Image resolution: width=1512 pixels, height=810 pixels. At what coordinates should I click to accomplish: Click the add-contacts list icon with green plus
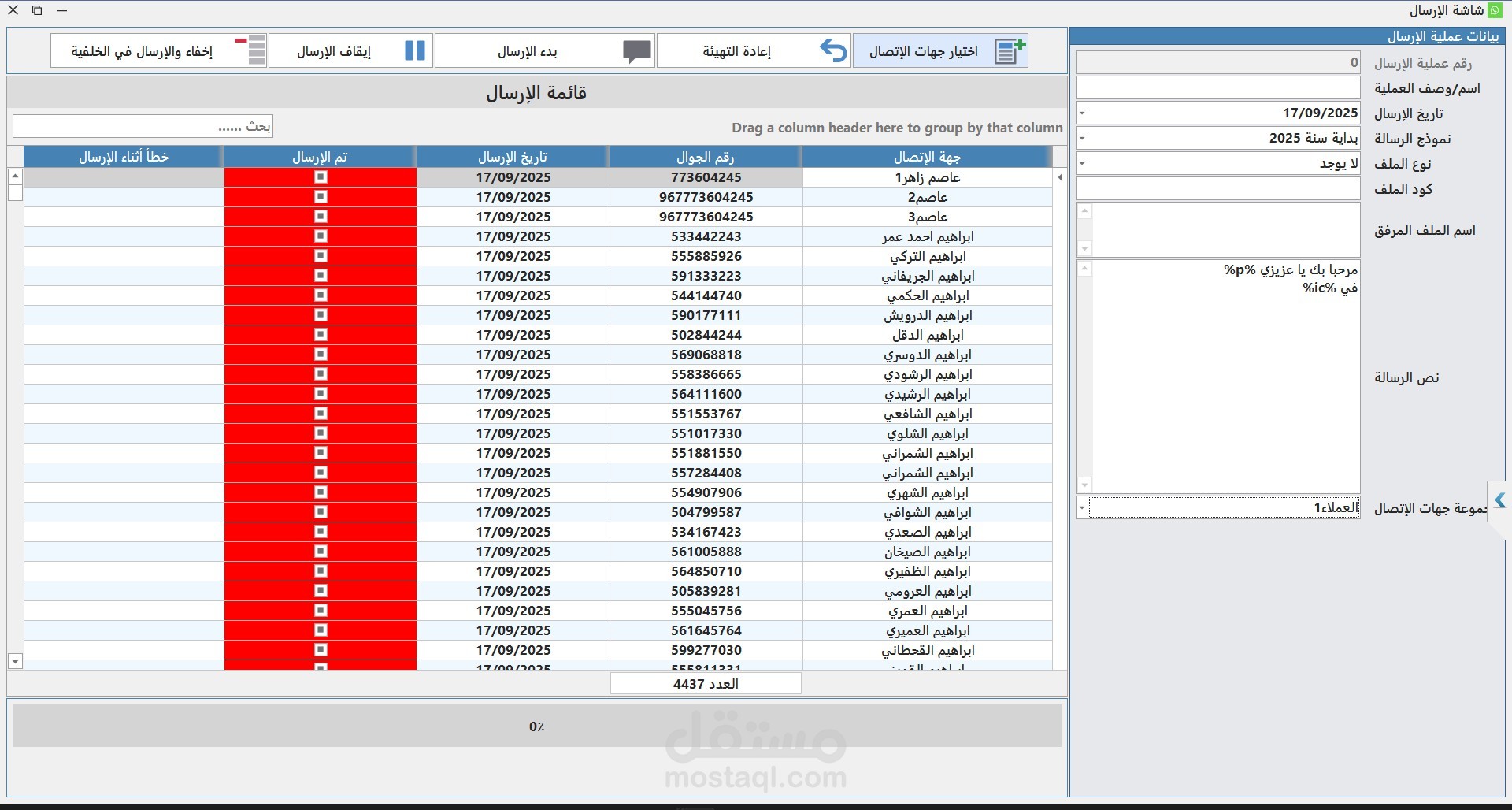click(1010, 50)
